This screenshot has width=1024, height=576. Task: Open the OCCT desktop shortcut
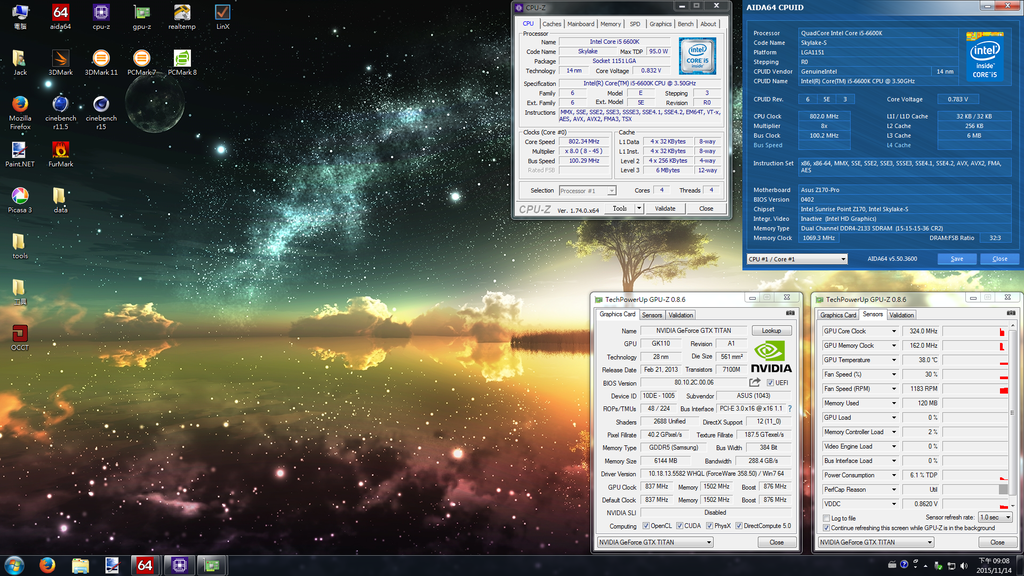pyautogui.click(x=20, y=334)
